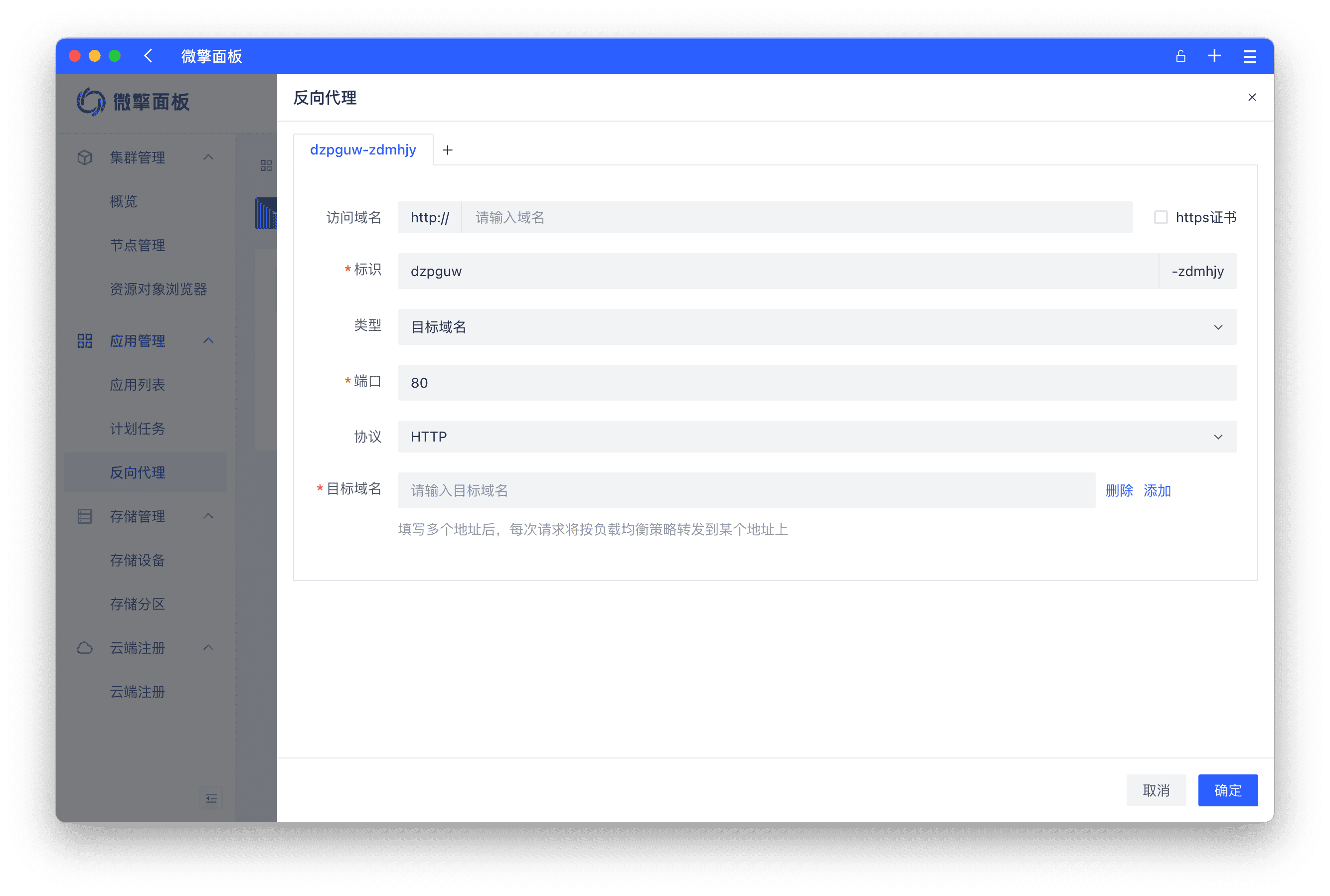This screenshot has height=896, width=1330.
Task: Click the sidebar collapse icon
Action: [211, 798]
